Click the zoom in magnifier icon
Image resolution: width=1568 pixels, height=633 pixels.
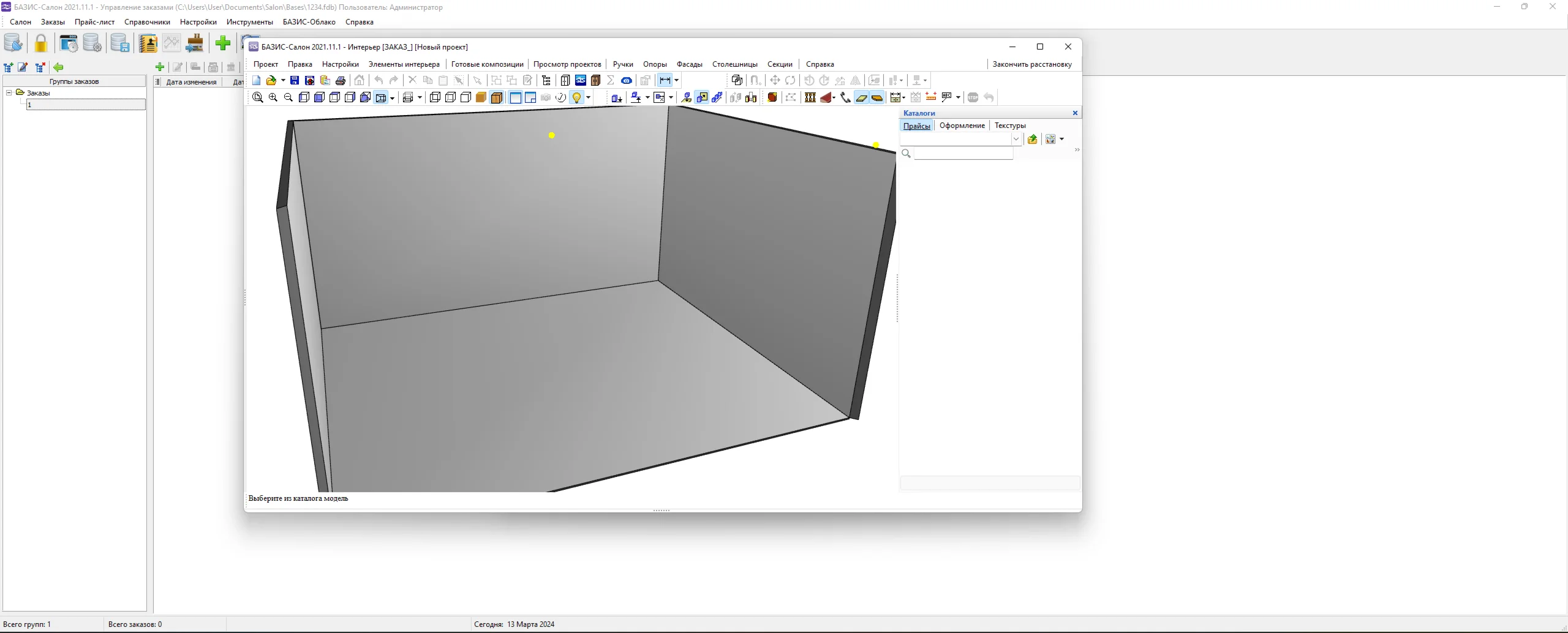coord(273,97)
